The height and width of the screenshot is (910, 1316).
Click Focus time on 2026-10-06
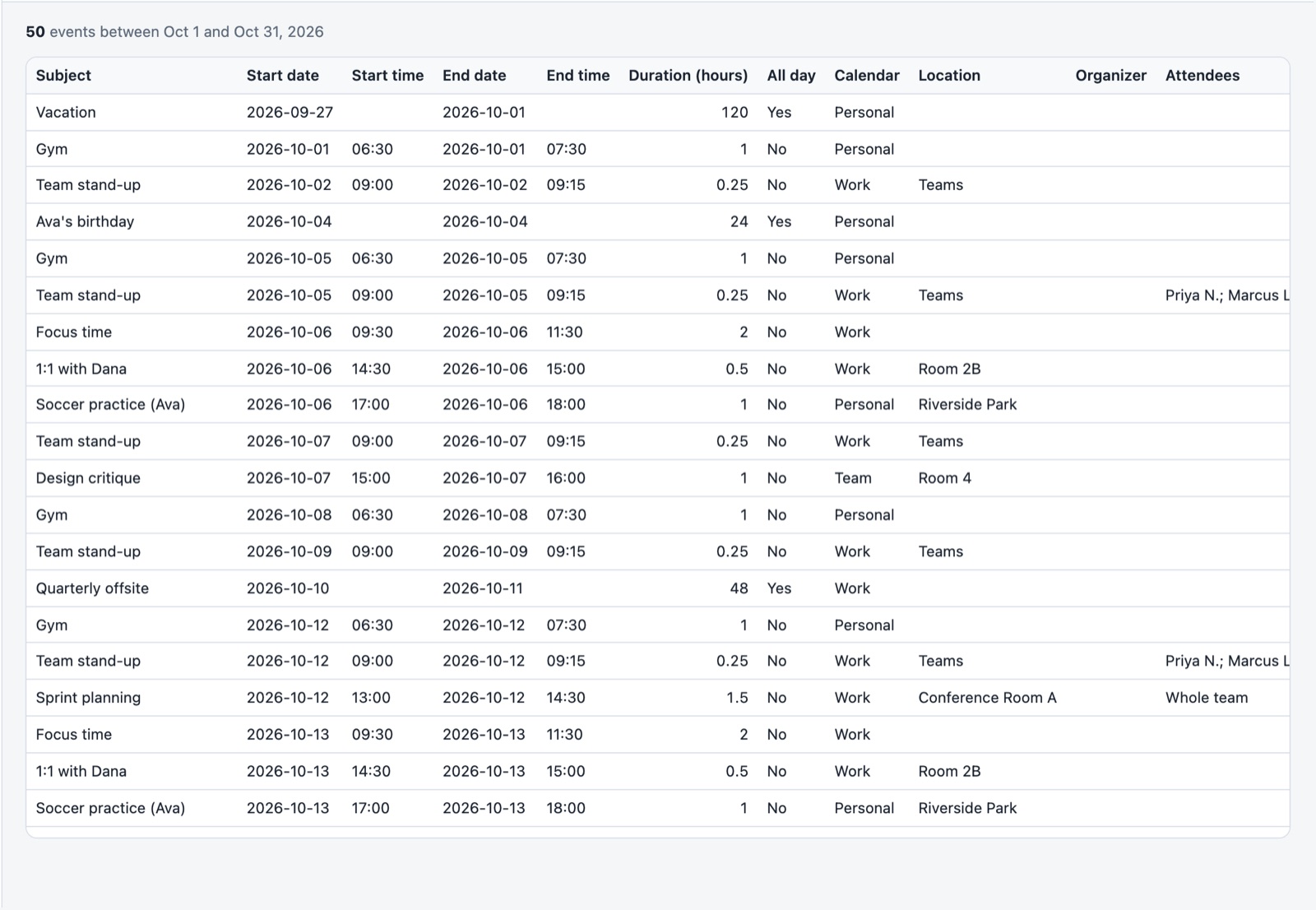[x=74, y=332]
